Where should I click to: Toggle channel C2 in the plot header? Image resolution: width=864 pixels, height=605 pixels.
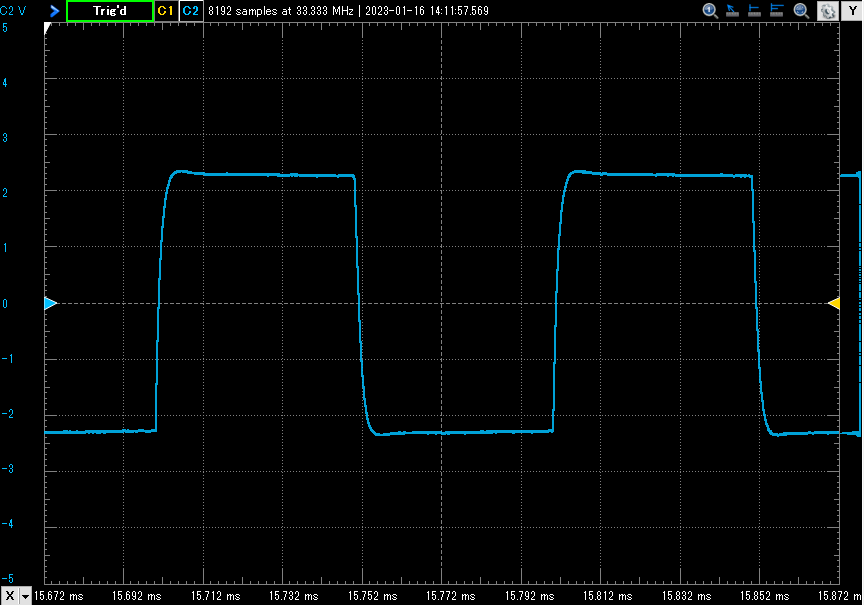[191, 10]
